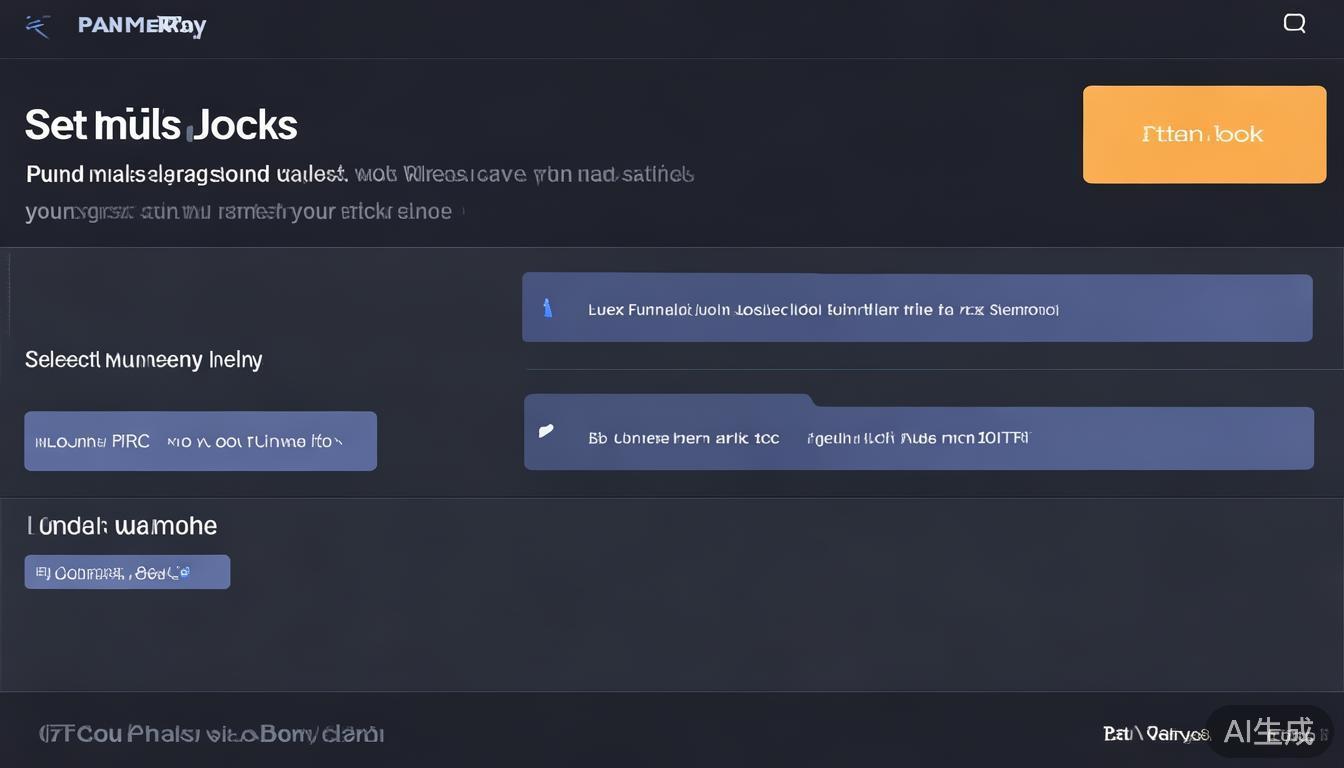Expand the chevron arrow in PIRC dropdown
Screen dimensions: 1344x768
337,441
